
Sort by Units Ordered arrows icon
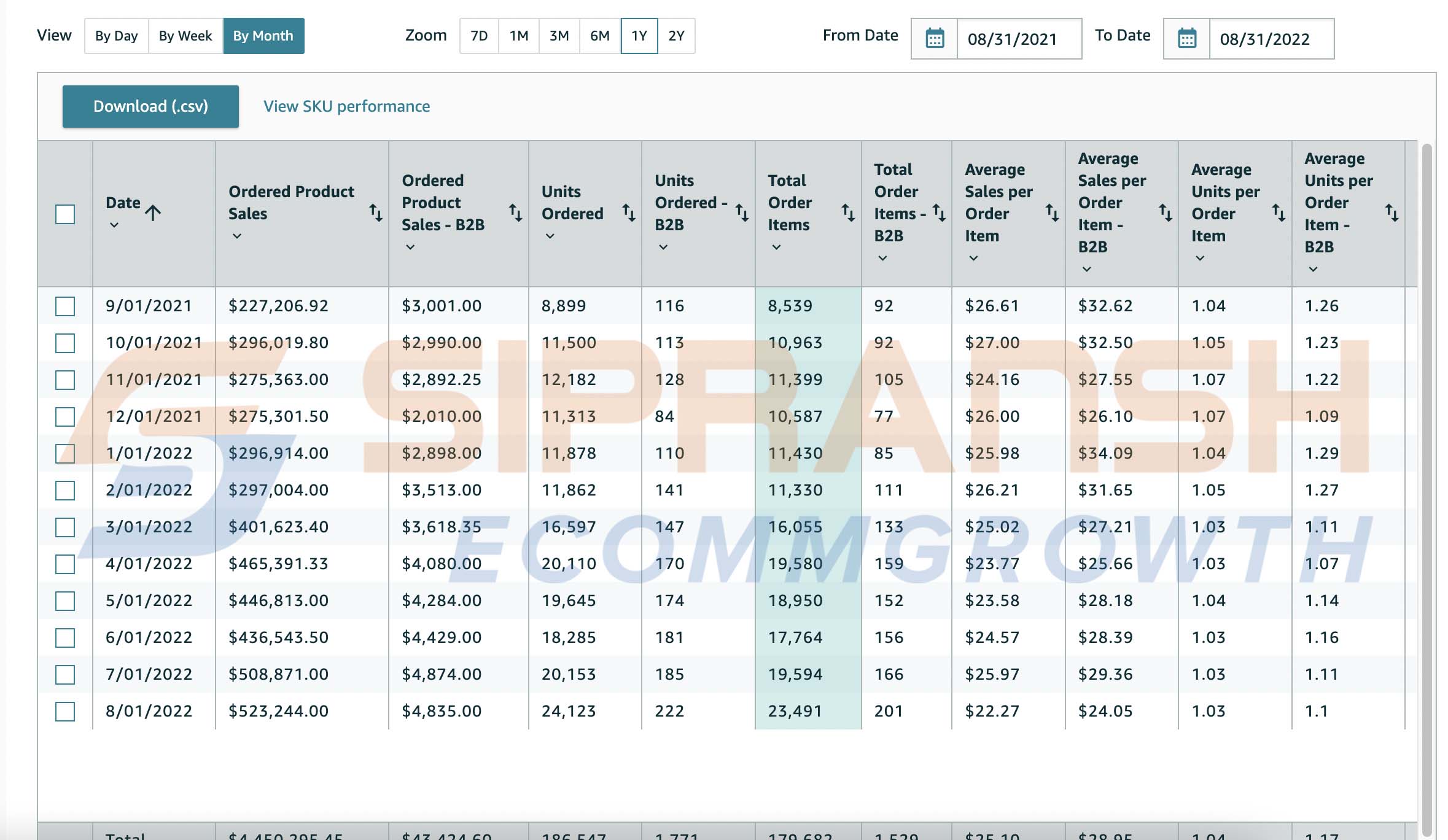[628, 213]
